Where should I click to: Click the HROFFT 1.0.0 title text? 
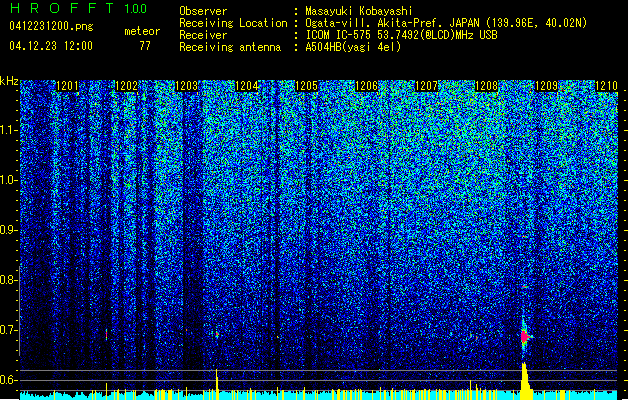78,8
